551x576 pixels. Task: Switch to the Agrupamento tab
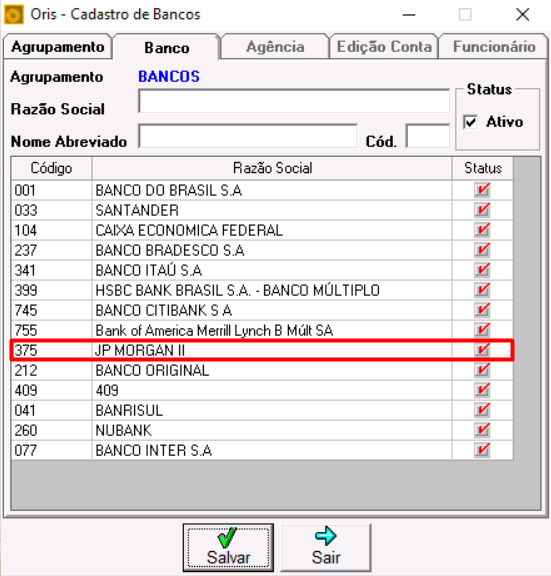(x=58, y=47)
